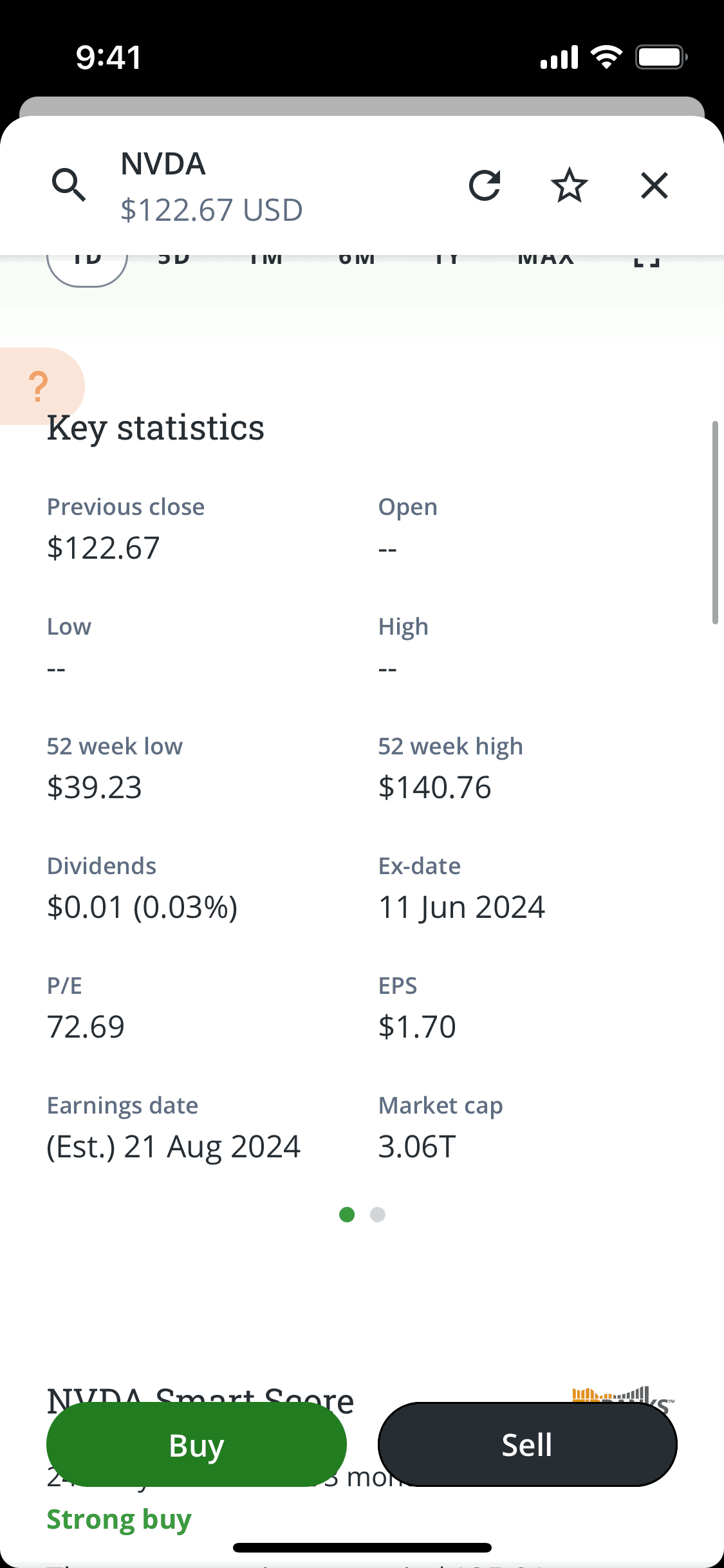
Task: Switch chart to 1M range
Action: [265, 261]
